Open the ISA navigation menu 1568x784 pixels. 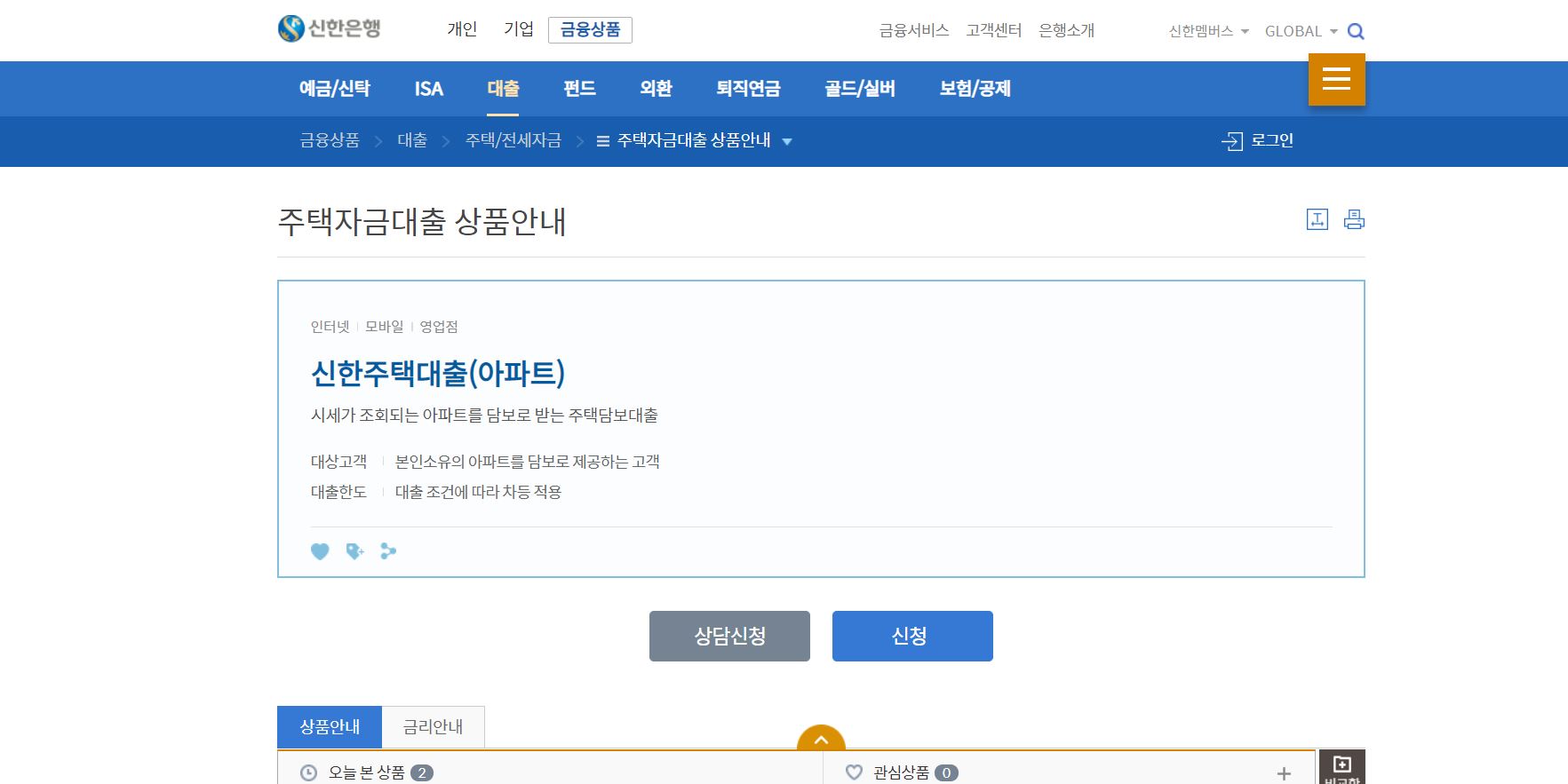tap(429, 88)
